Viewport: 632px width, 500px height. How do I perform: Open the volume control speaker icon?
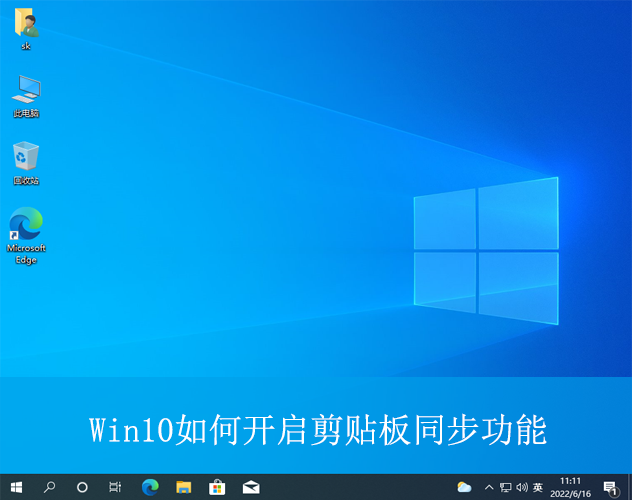521,487
